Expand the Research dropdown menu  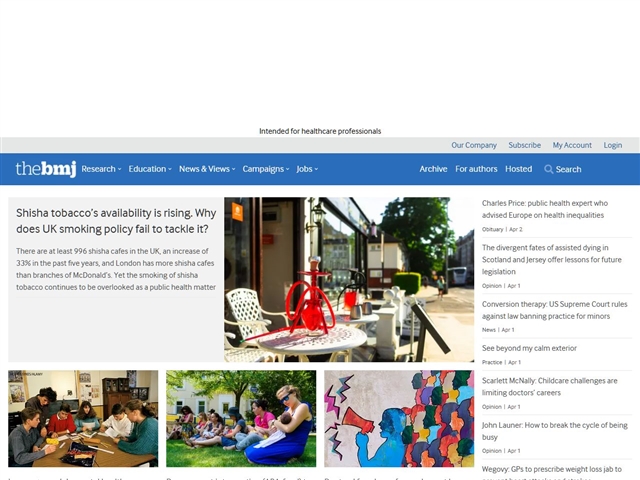coord(101,169)
